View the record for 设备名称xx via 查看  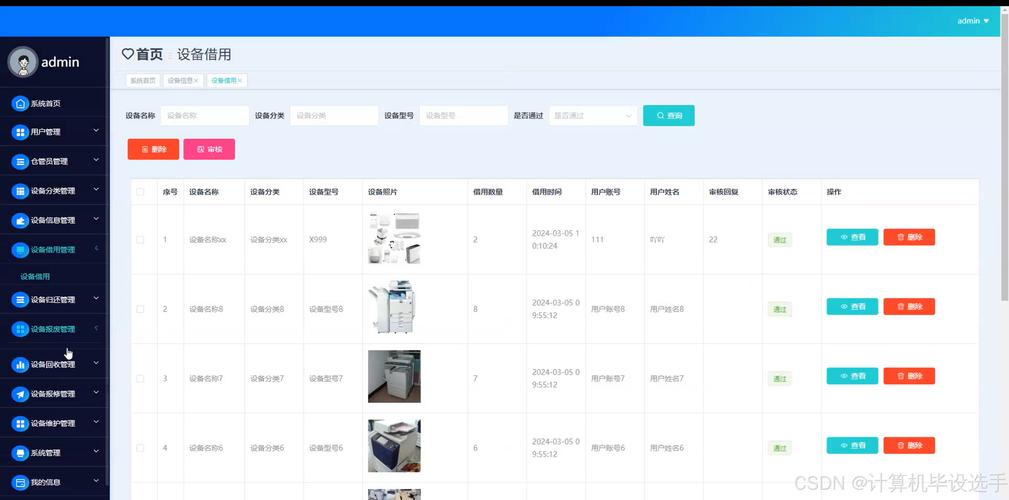(x=852, y=237)
